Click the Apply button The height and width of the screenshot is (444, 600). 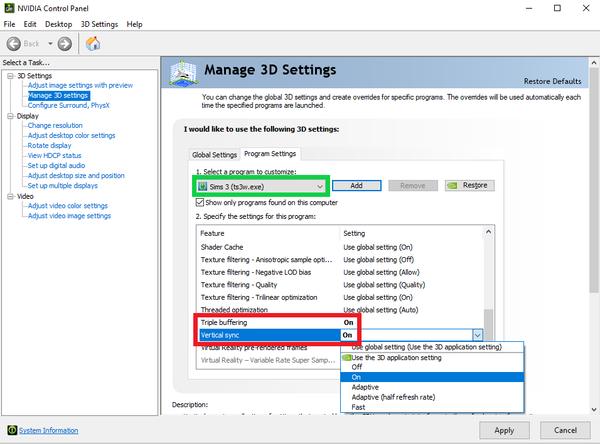[x=504, y=430]
